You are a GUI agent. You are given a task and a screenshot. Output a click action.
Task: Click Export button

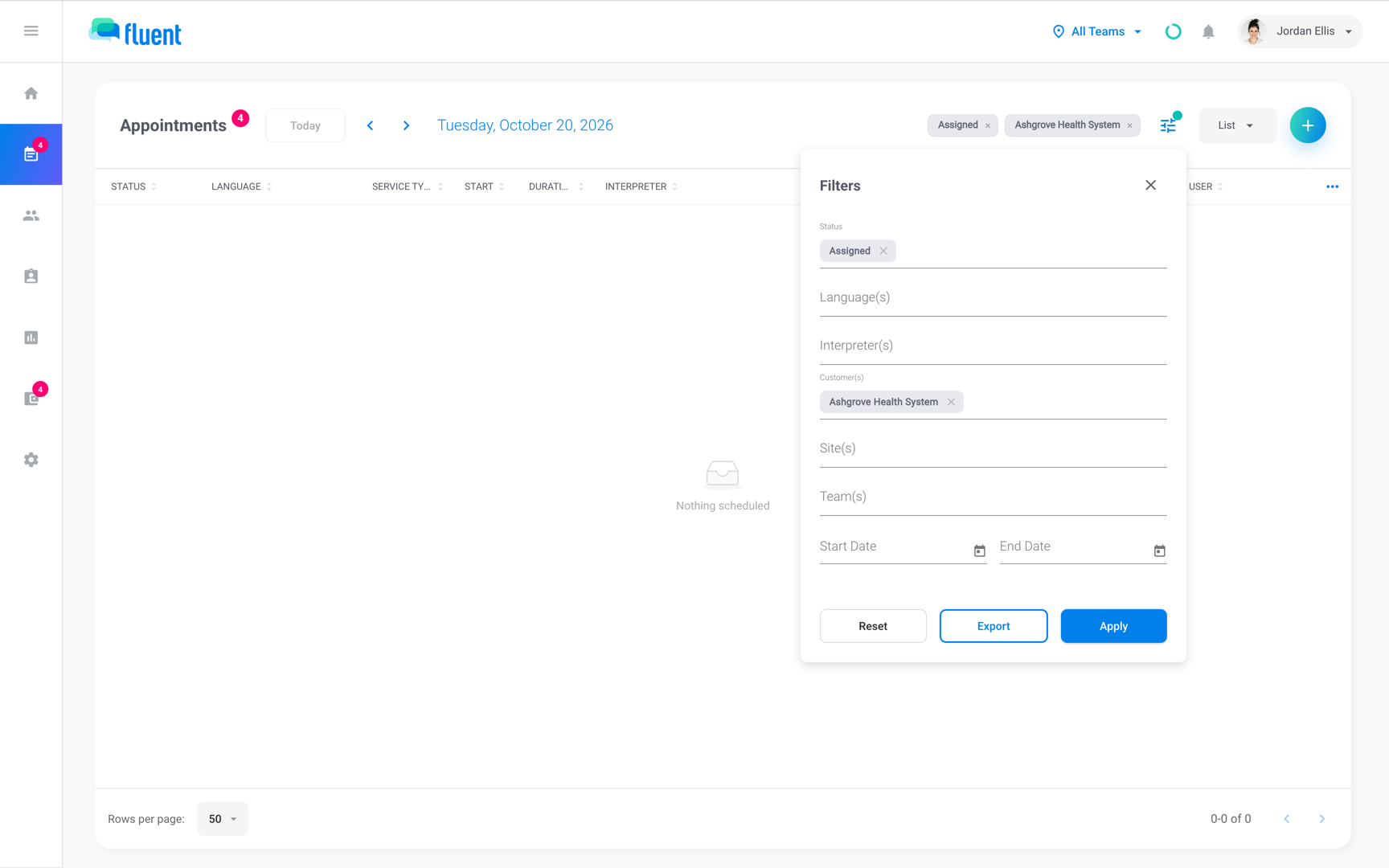click(x=994, y=626)
